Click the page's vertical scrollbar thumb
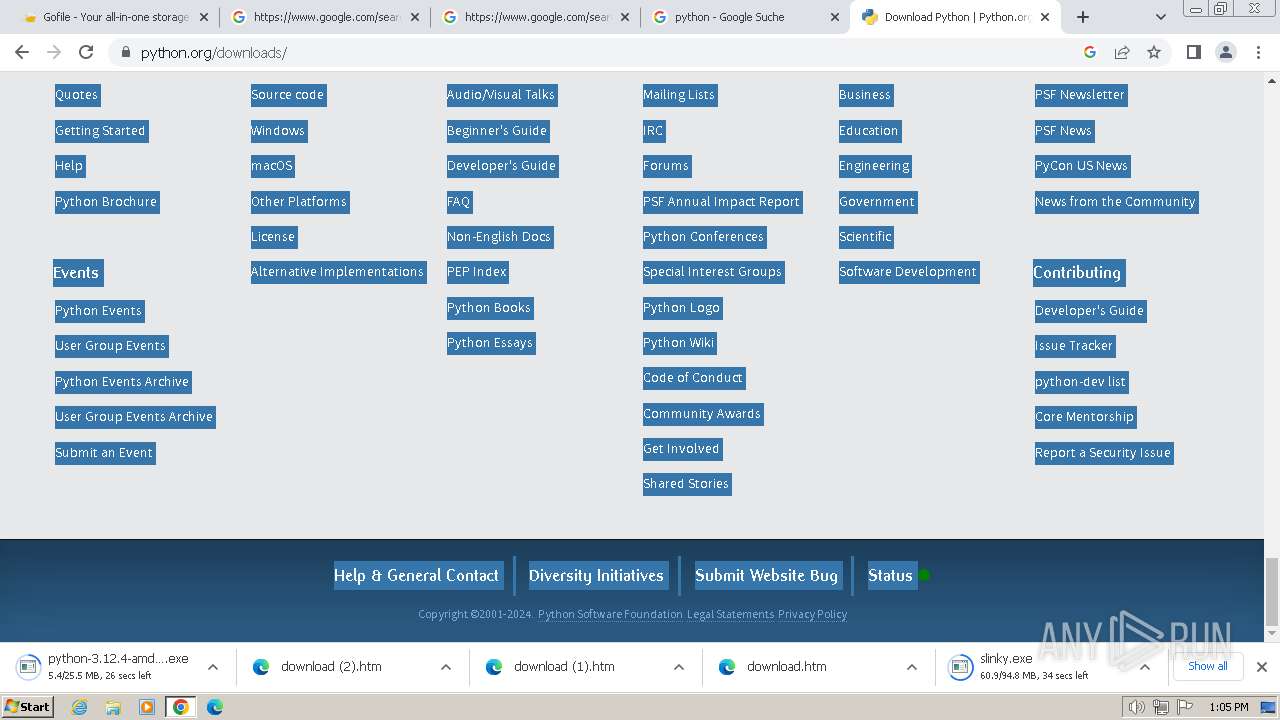Screen dimensions: 1280x720 (1272, 590)
